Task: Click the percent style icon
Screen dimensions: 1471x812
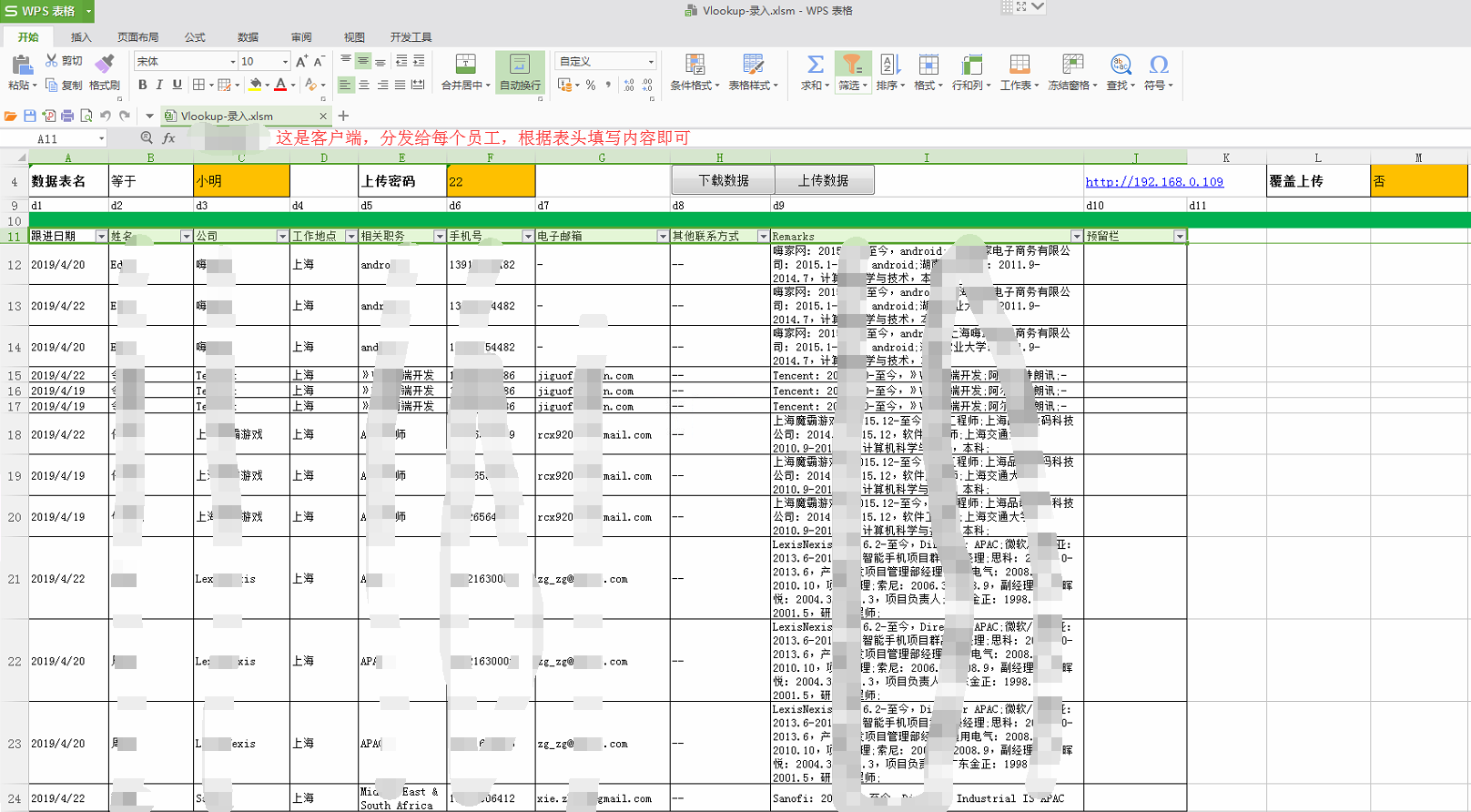Action: [x=591, y=85]
